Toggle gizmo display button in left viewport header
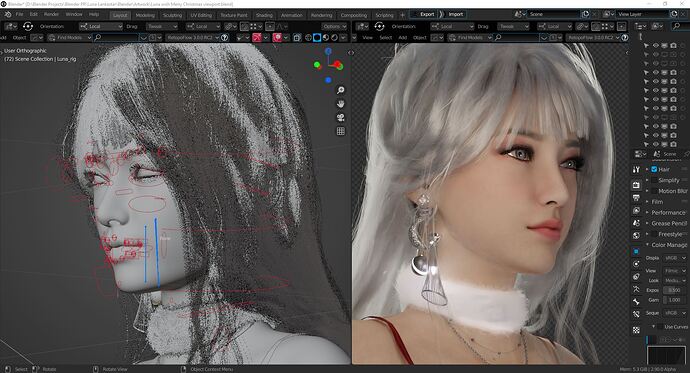Image resolution: width=690 pixels, height=373 pixels. point(257,38)
